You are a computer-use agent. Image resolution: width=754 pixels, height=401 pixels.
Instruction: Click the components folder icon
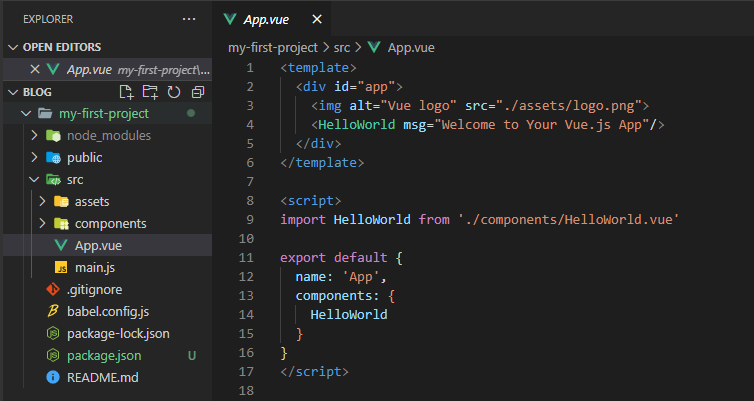point(61,223)
